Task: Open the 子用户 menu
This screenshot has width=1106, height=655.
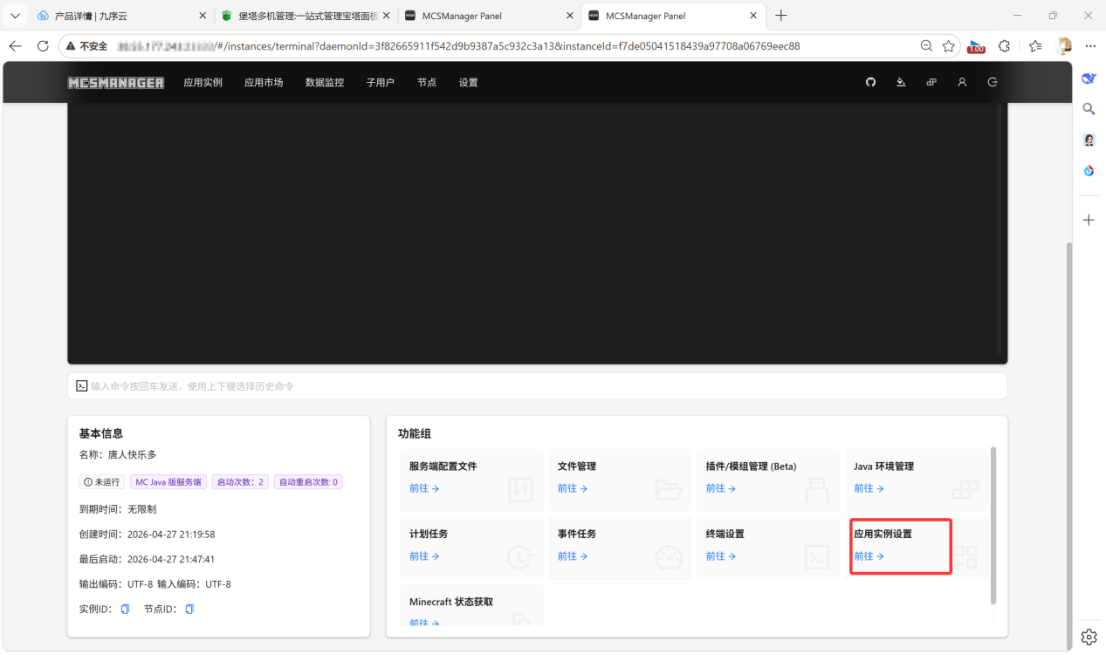Action: 380,82
